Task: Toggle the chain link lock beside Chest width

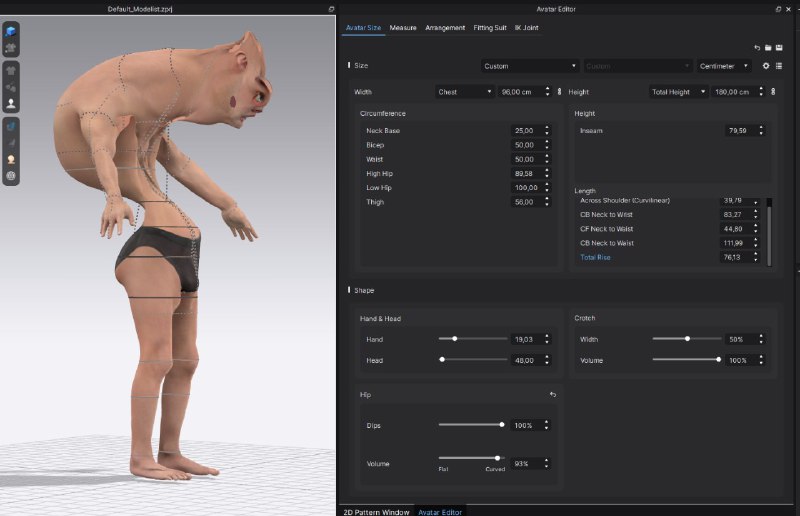Action: [x=559, y=92]
